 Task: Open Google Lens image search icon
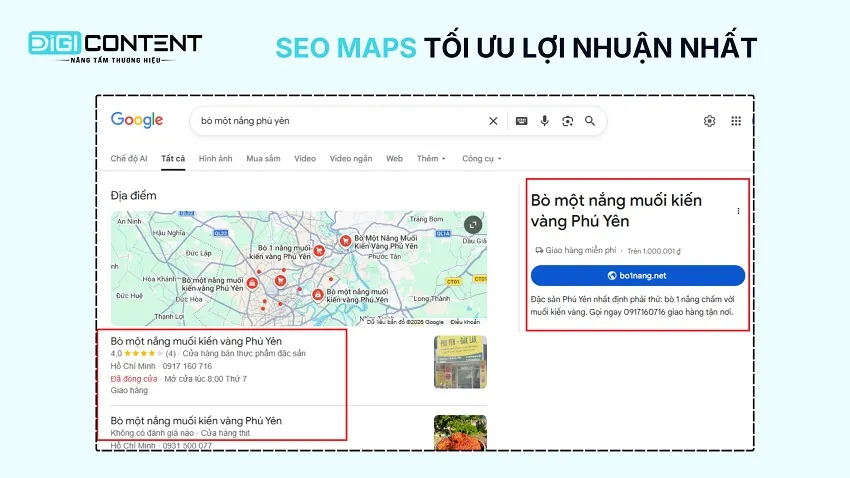[568, 121]
